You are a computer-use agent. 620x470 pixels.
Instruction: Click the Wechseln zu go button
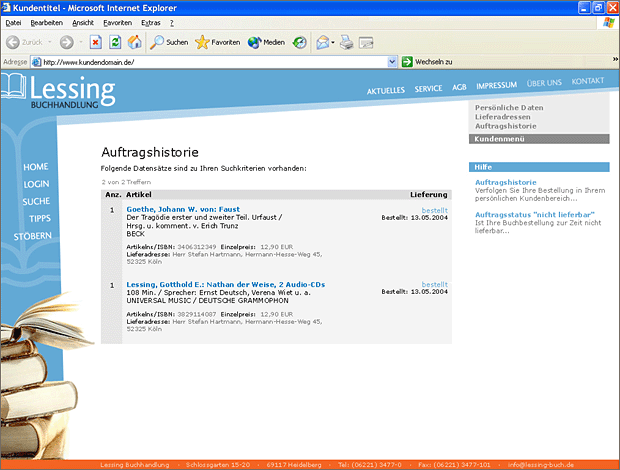tap(427, 62)
